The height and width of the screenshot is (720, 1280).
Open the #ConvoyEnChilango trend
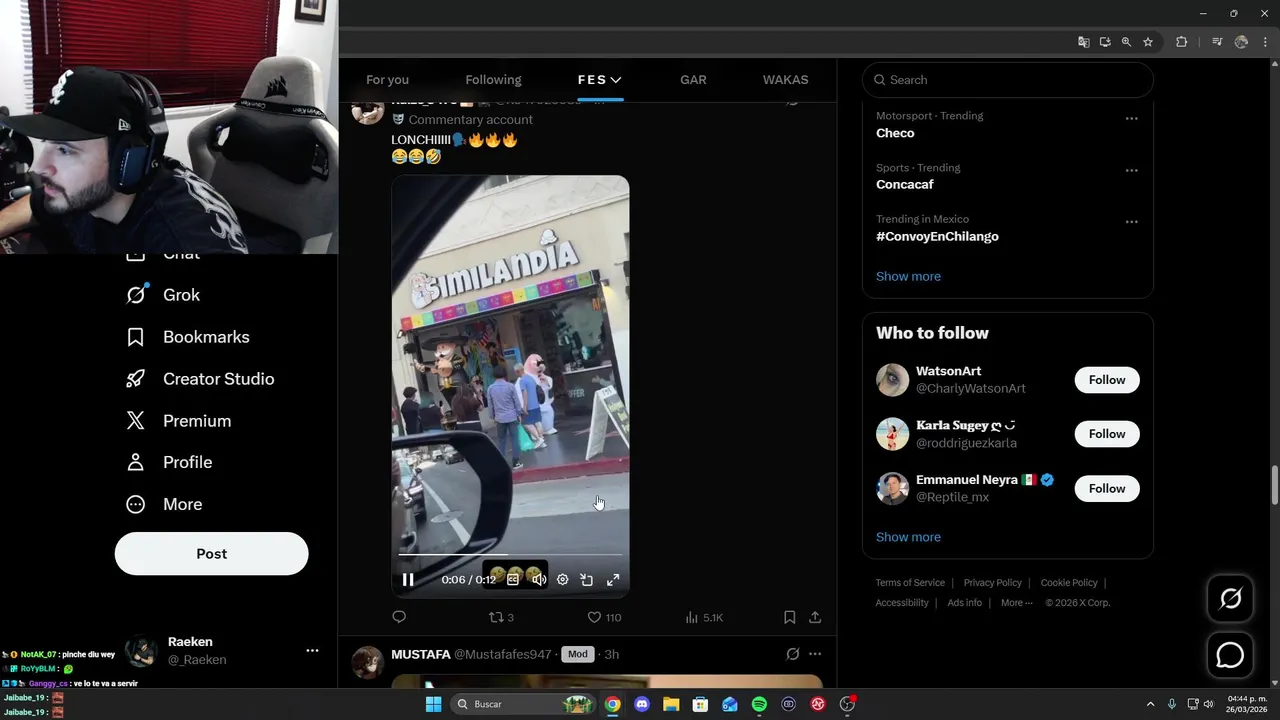(937, 237)
